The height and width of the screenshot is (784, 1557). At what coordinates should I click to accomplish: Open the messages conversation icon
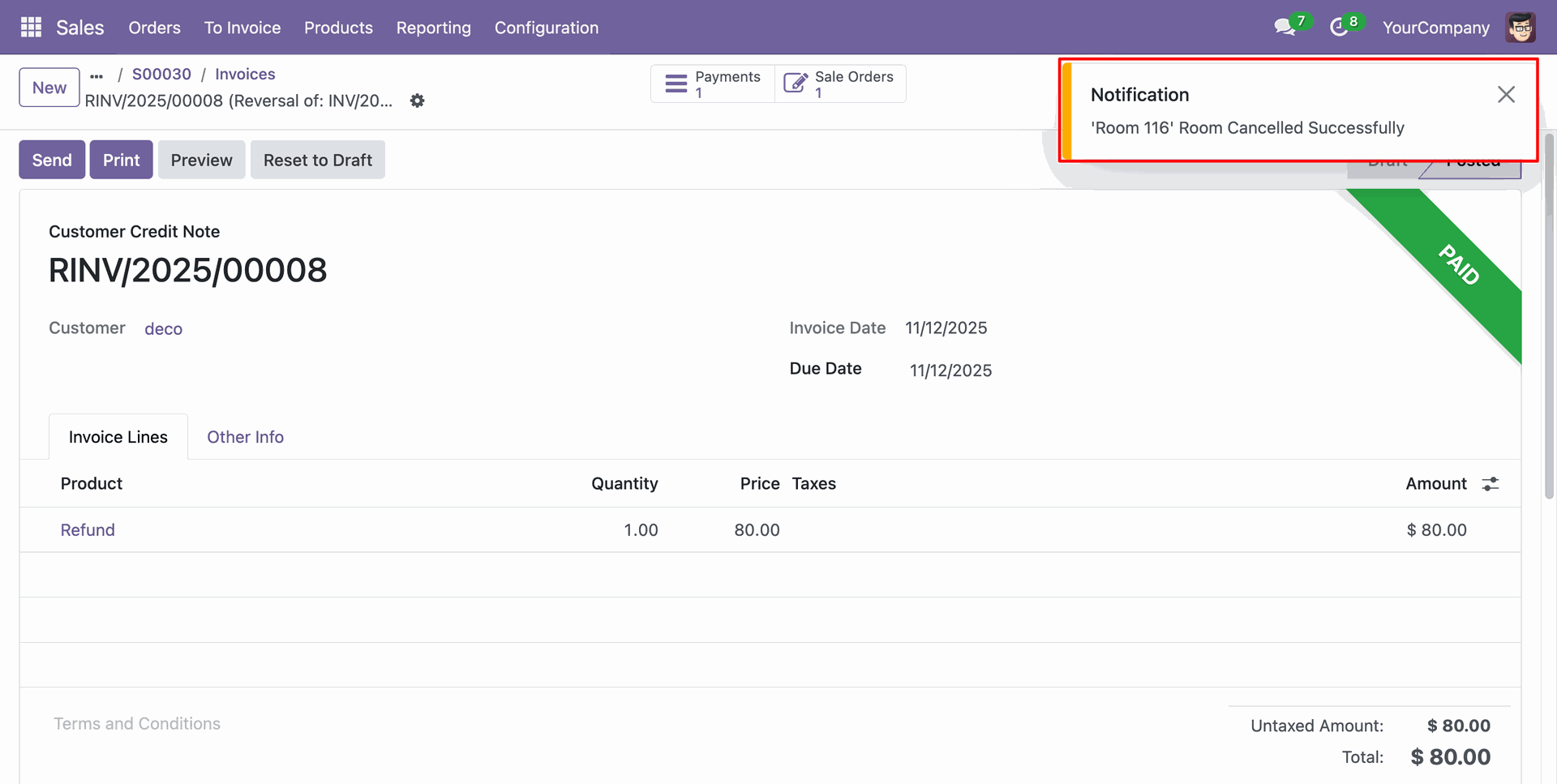[1284, 28]
